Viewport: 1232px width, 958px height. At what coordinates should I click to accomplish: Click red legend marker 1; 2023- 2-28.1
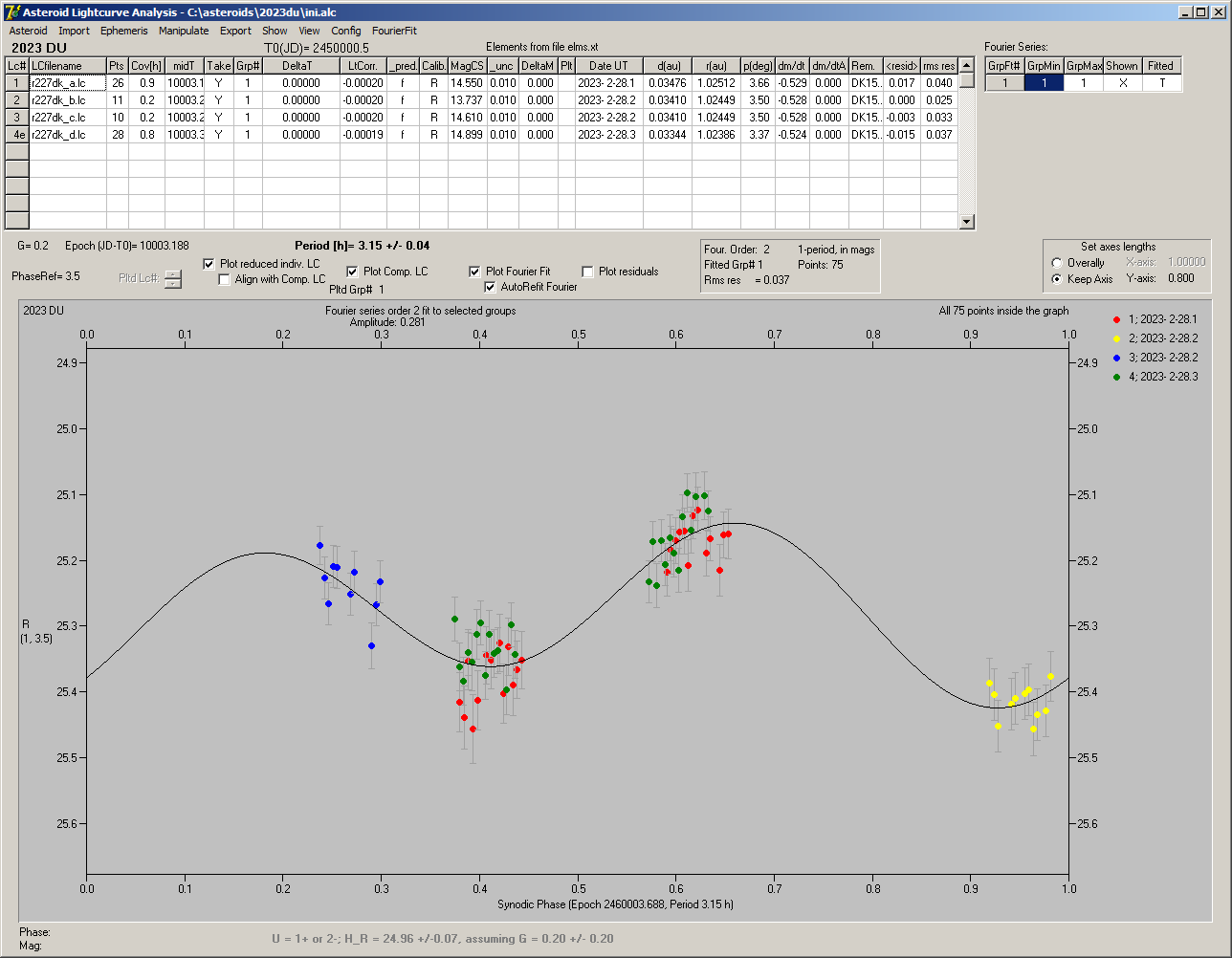point(1117,319)
